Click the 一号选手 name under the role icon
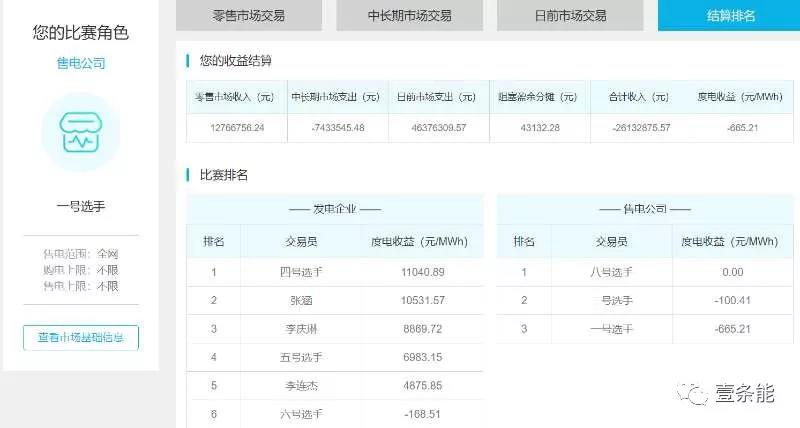This screenshot has height=428, width=800. 80,207
